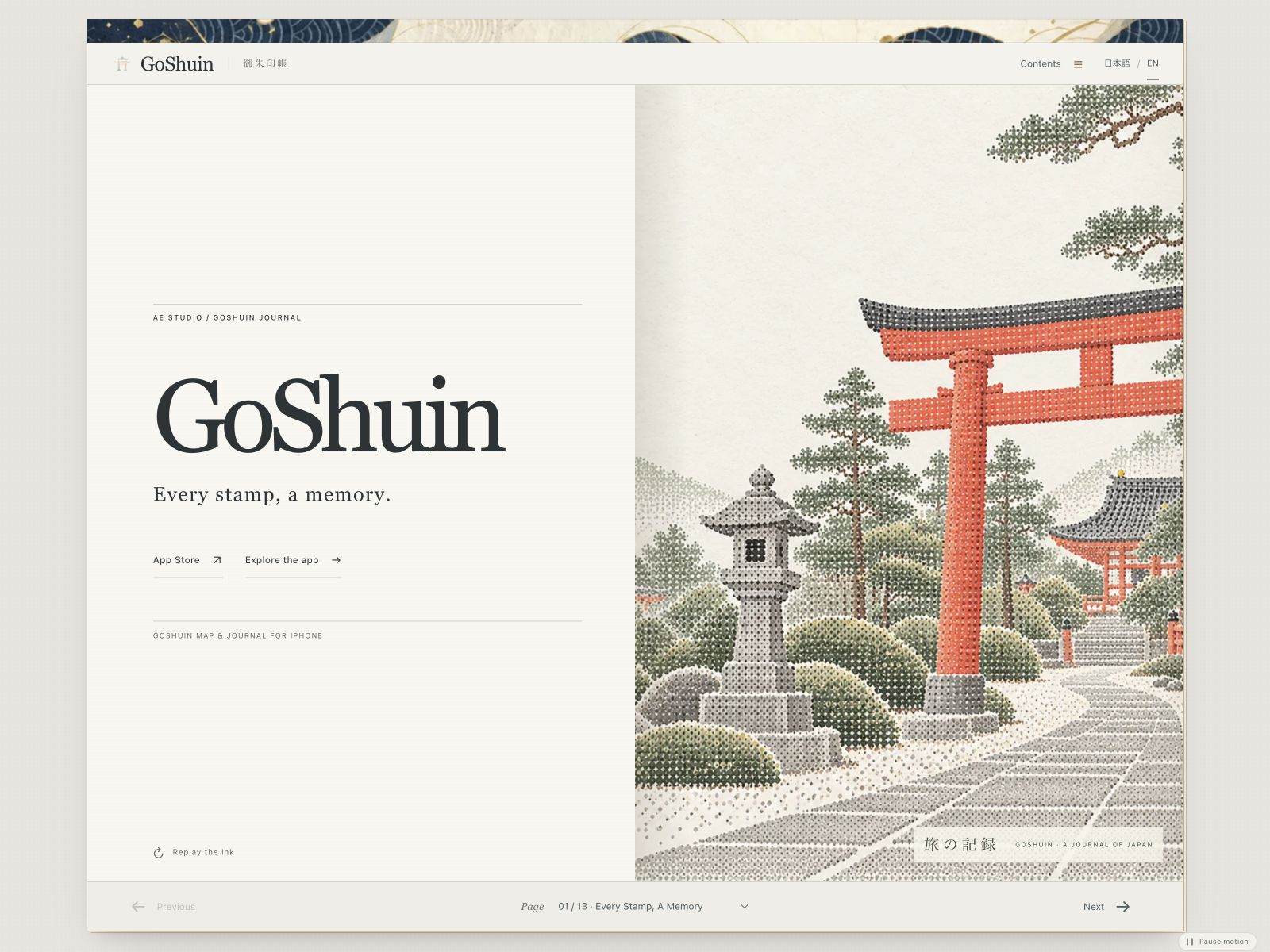Click the 'AE STUDIO / GOSHUIN JOURNAL' label

click(x=227, y=317)
